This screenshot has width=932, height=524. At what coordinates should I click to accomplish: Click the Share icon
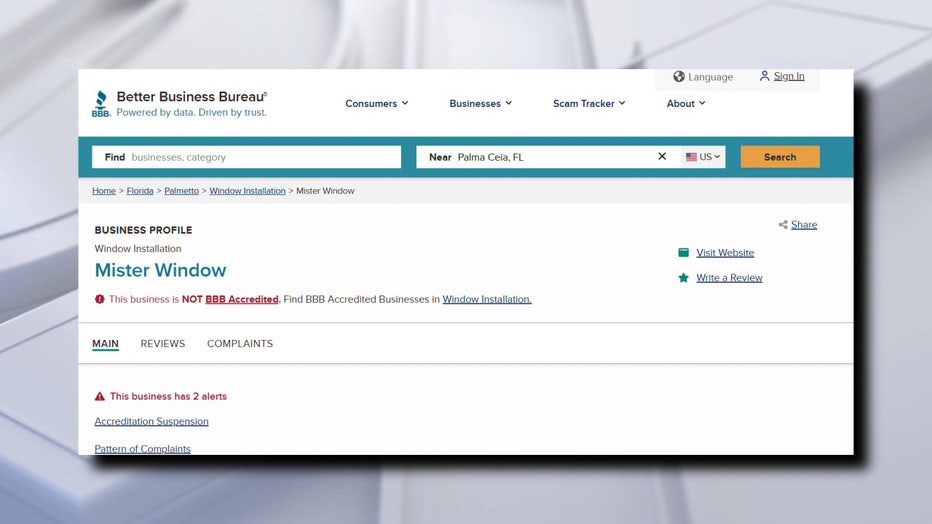tap(783, 225)
